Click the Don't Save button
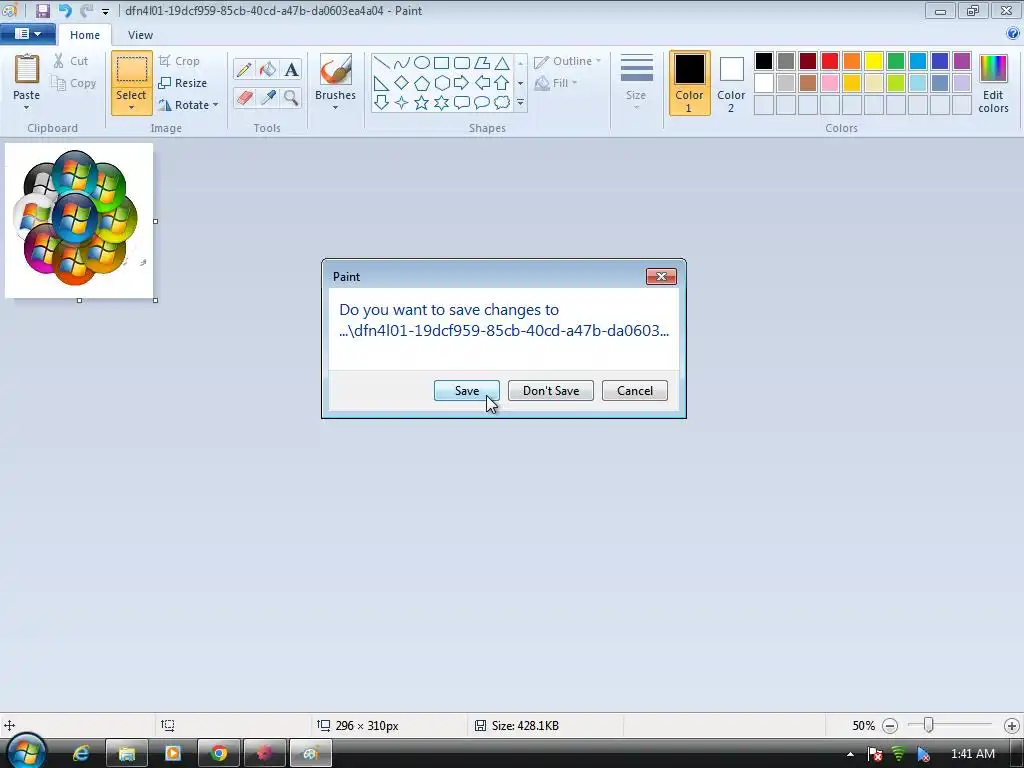 [x=551, y=391]
